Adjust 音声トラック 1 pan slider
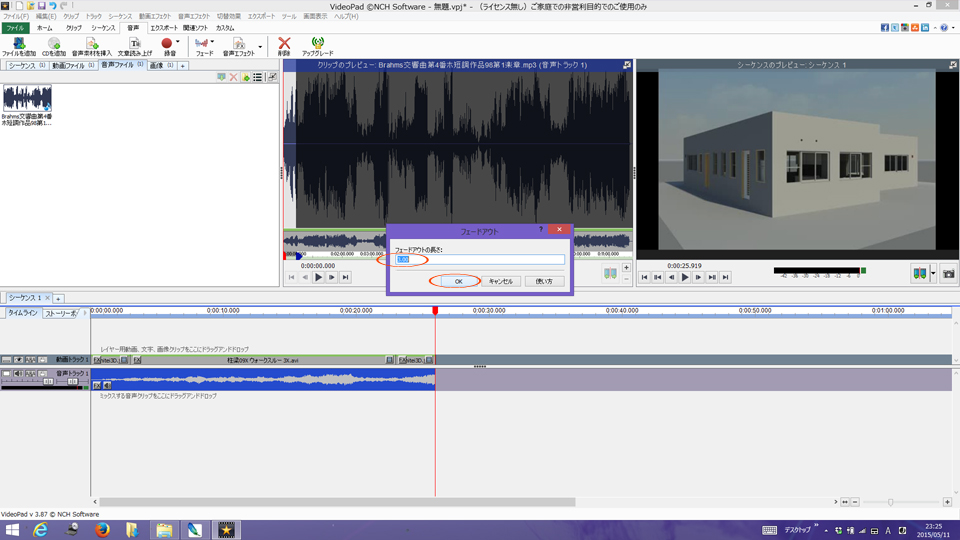 [72, 382]
